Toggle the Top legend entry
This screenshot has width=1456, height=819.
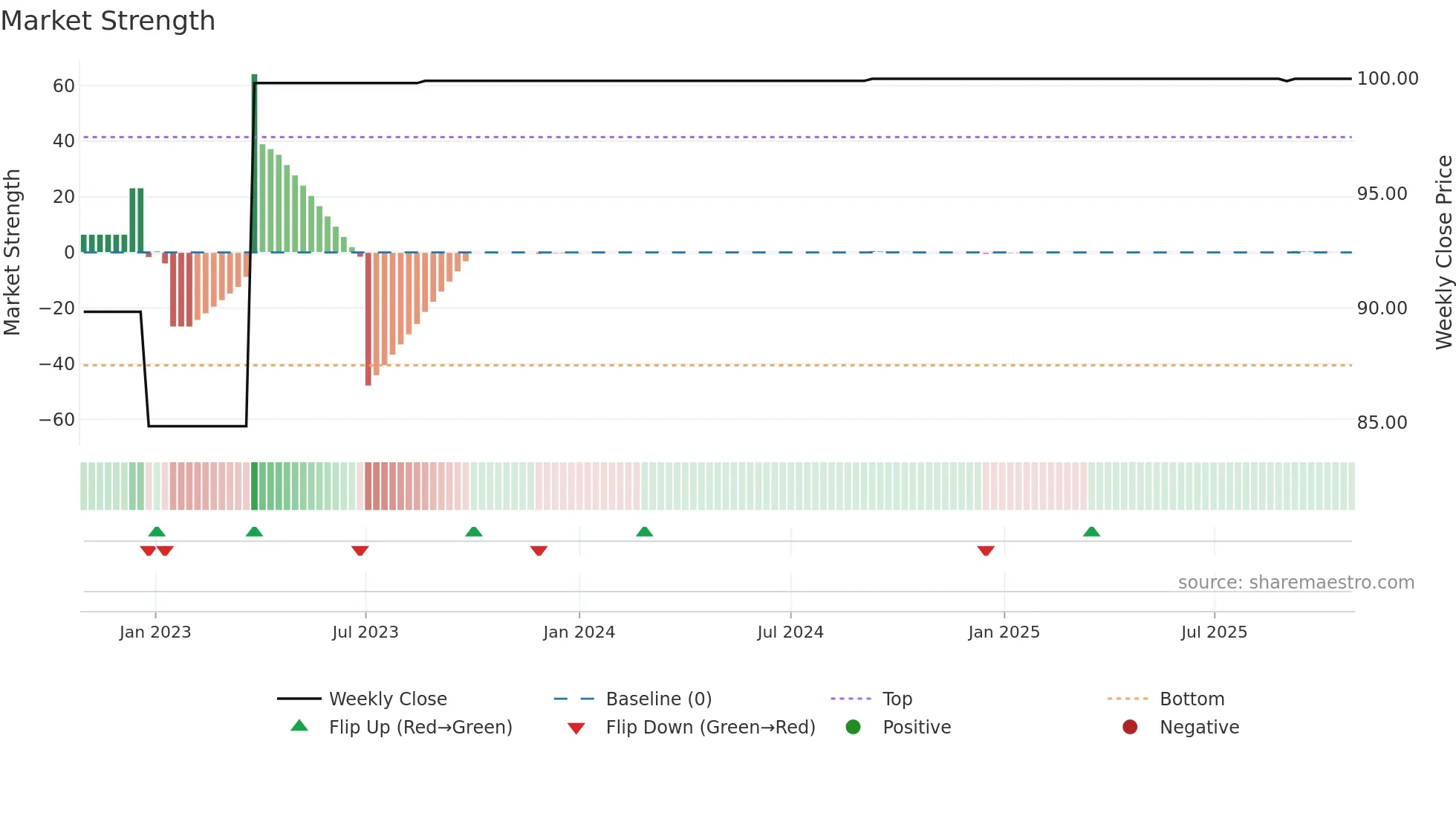pyautogui.click(x=871, y=699)
